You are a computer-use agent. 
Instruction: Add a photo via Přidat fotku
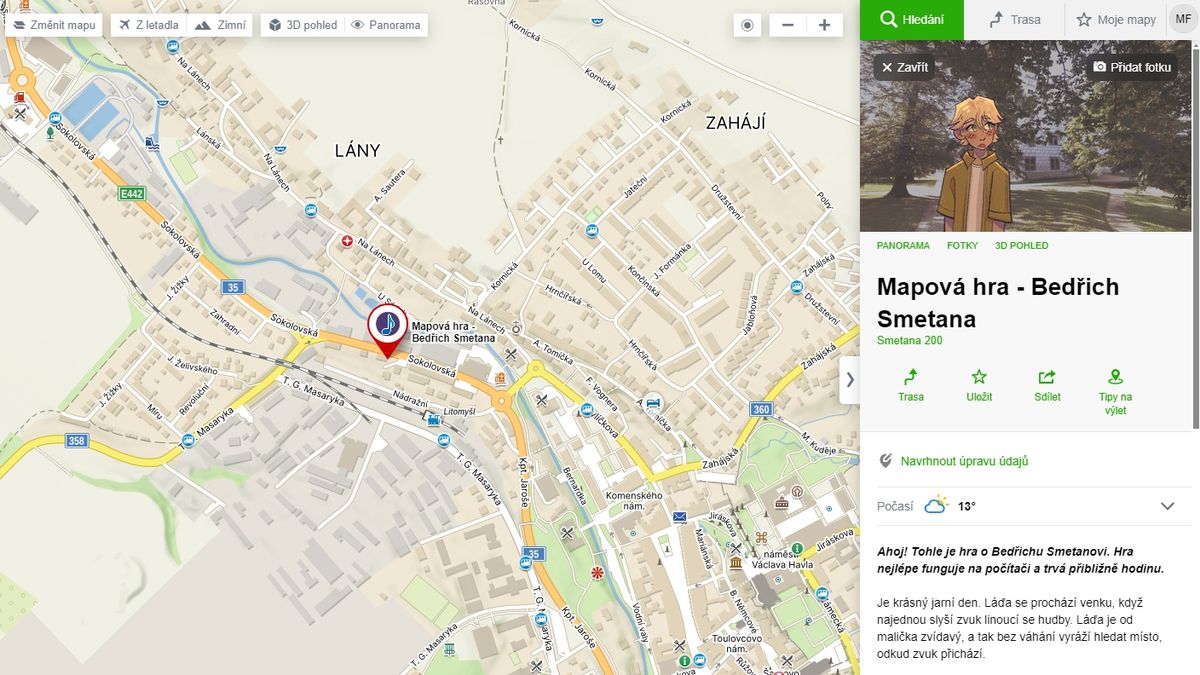click(1132, 67)
